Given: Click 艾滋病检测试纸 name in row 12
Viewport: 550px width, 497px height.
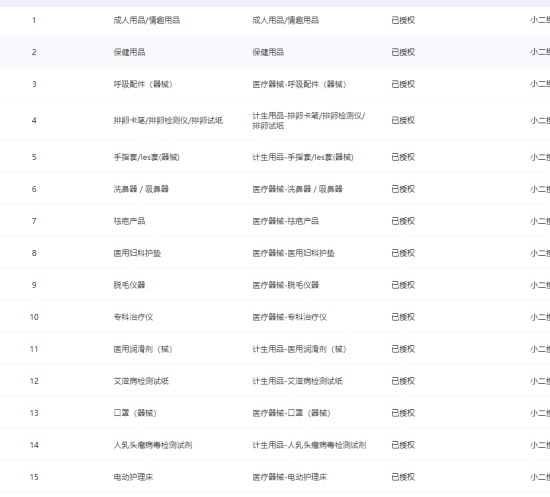Looking at the screenshot, I should pyautogui.click(x=141, y=381).
